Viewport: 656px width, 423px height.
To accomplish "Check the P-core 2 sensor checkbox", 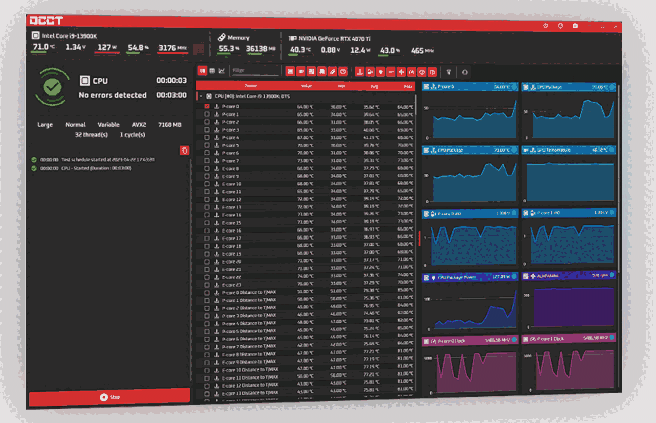I will (x=207, y=122).
